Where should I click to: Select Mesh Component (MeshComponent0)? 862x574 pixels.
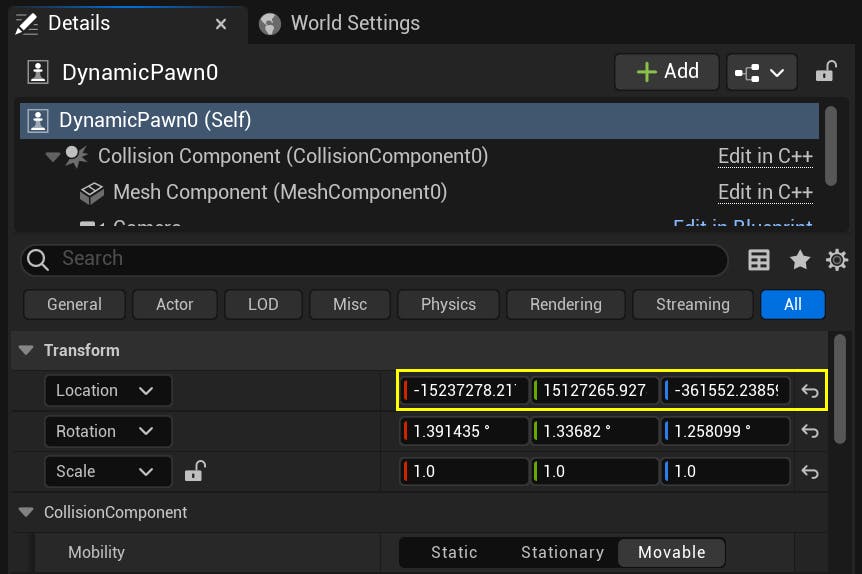pos(280,192)
